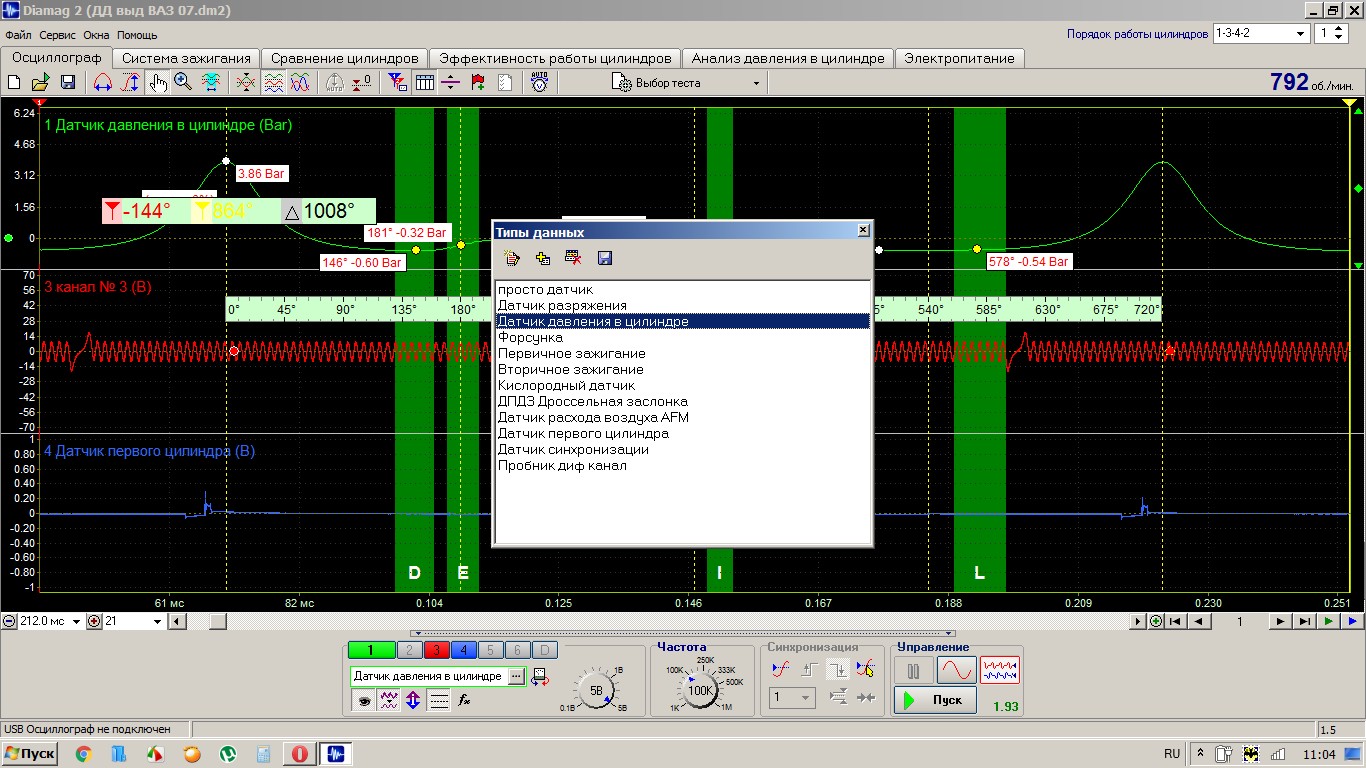
Task: Toggle the D channel button
Action: (544, 650)
